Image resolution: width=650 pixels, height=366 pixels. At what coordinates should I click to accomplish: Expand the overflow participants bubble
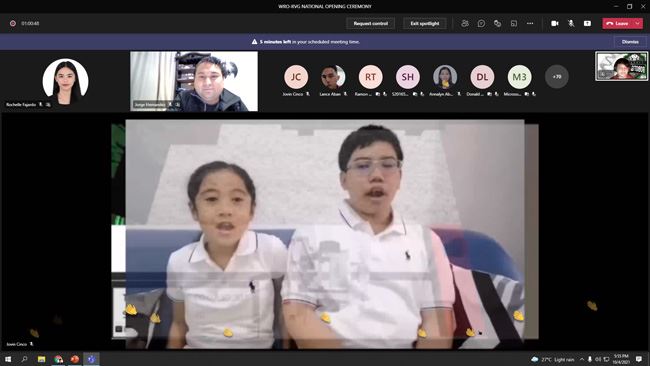click(557, 77)
